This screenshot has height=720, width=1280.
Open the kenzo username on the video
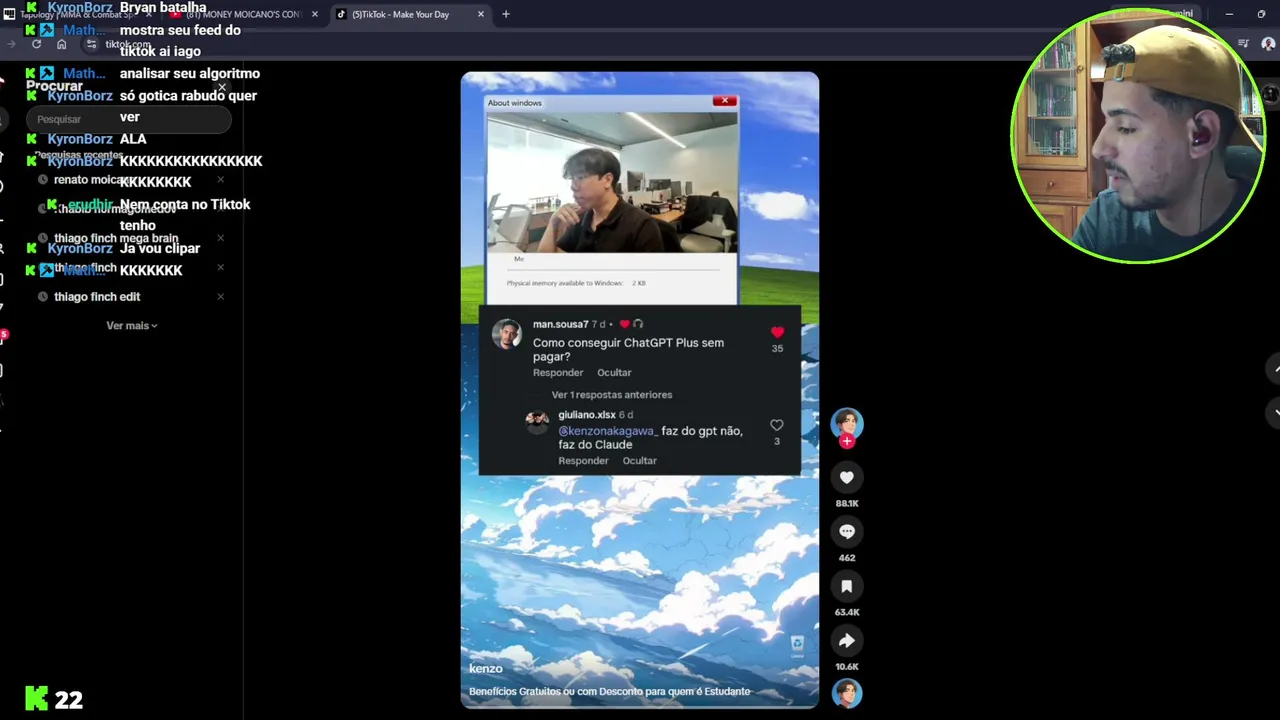pyautogui.click(x=486, y=669)
